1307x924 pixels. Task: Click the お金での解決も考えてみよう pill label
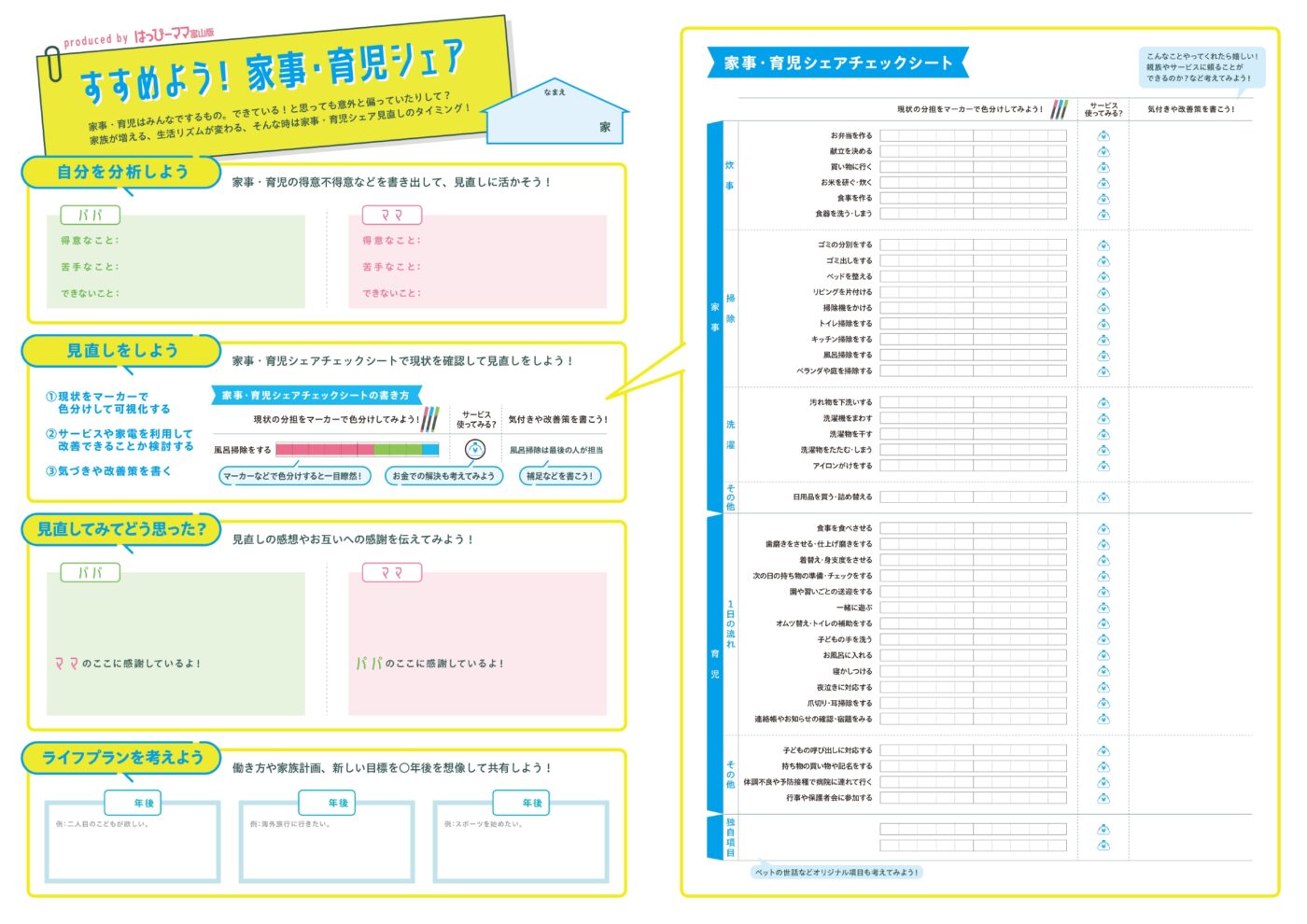[443, 476]
